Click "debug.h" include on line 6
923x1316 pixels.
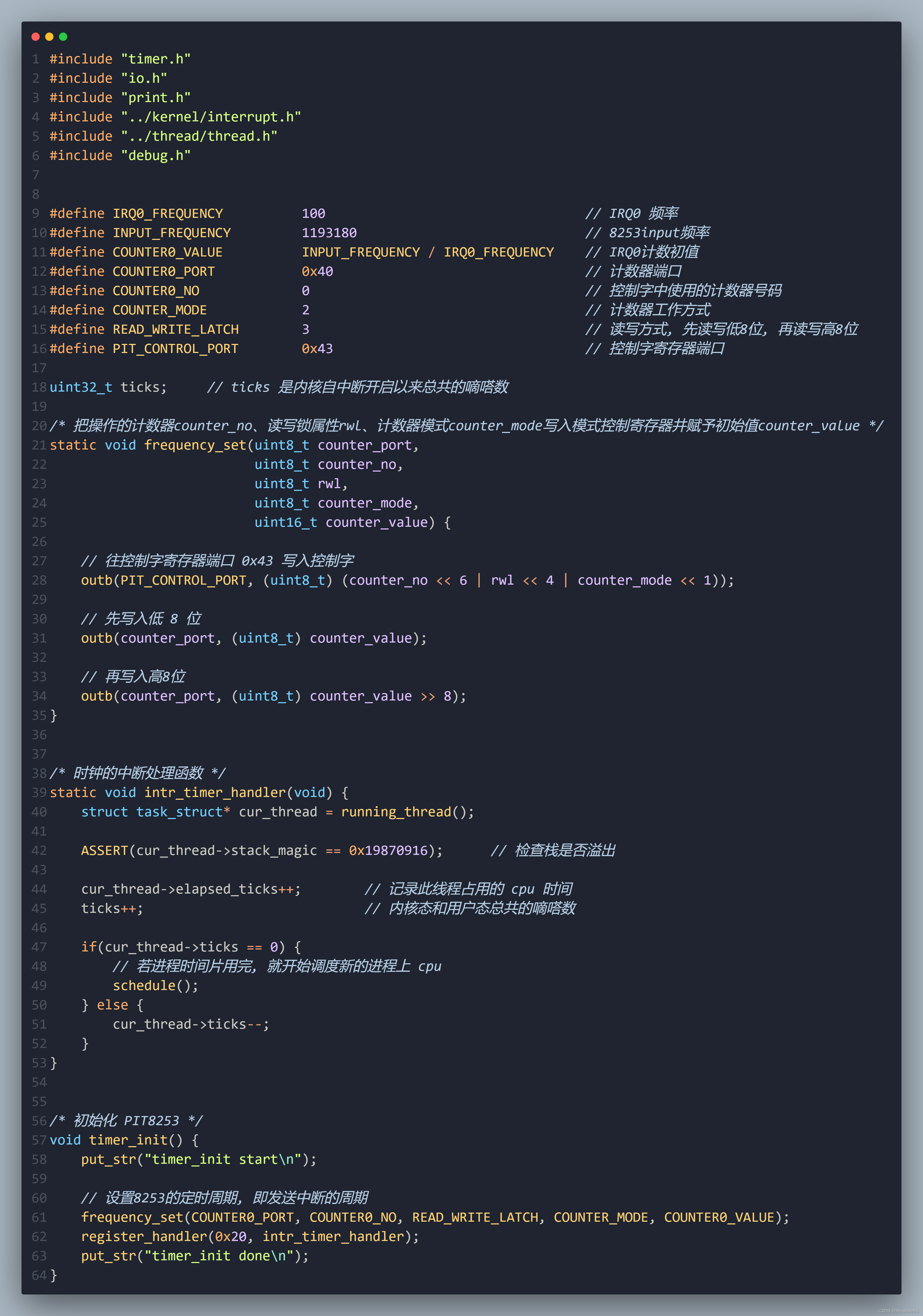tap(156, 156)
